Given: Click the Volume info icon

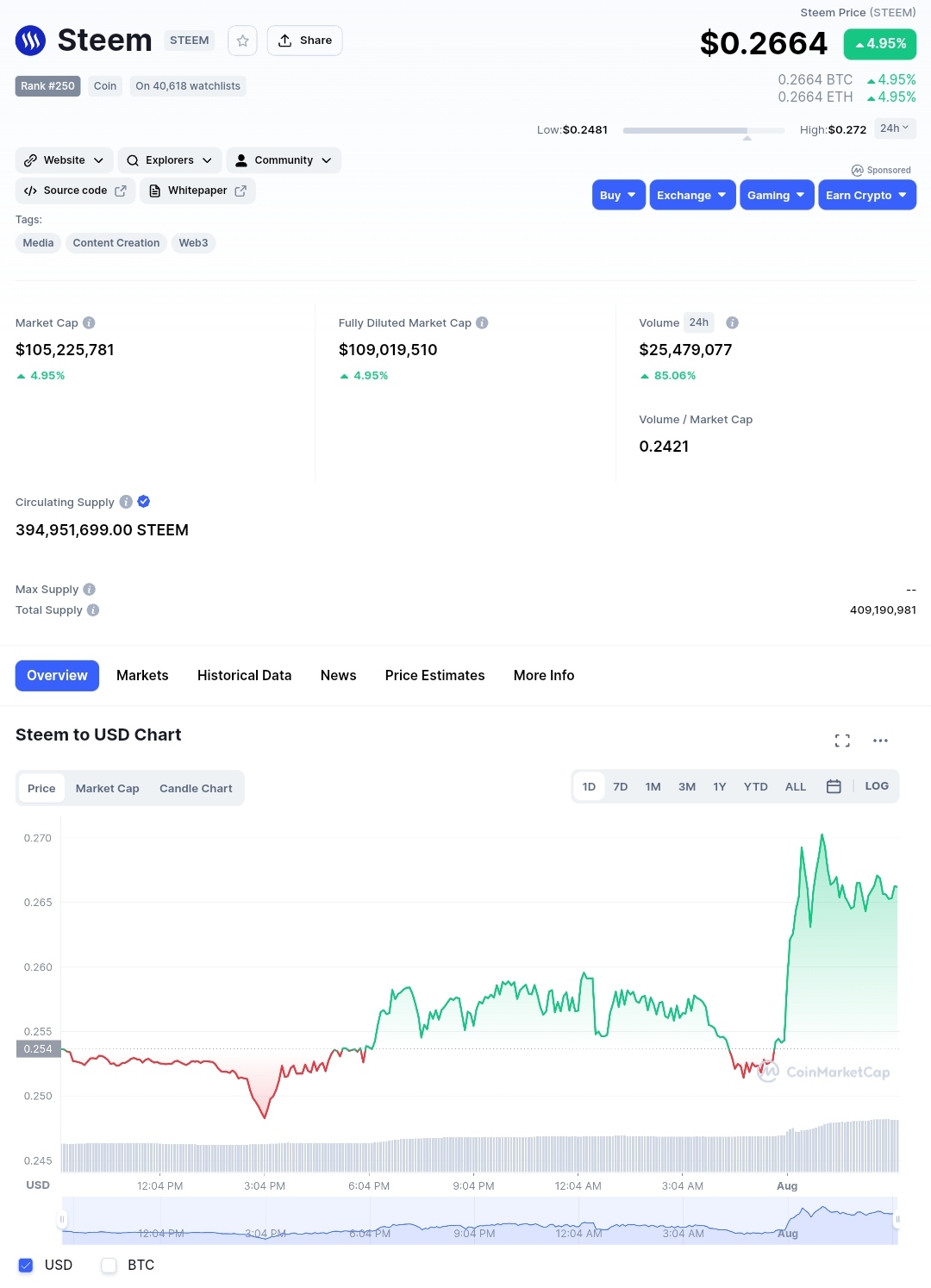Looking at the screenshot, I should pos(732,323).
